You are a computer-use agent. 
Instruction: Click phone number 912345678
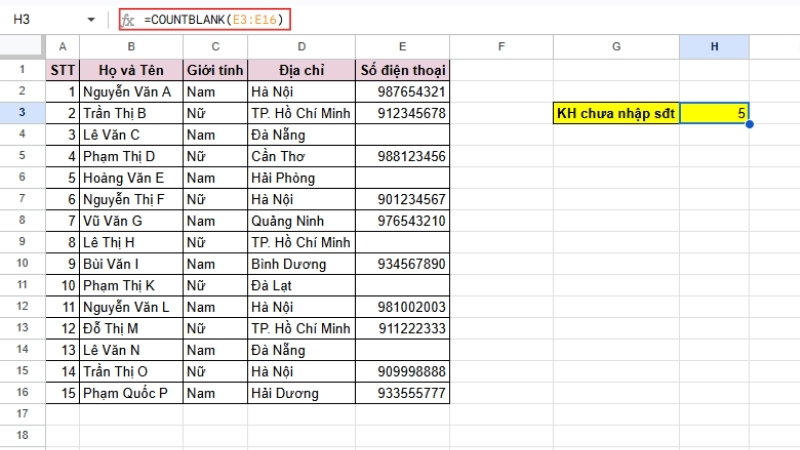point(403,113)
